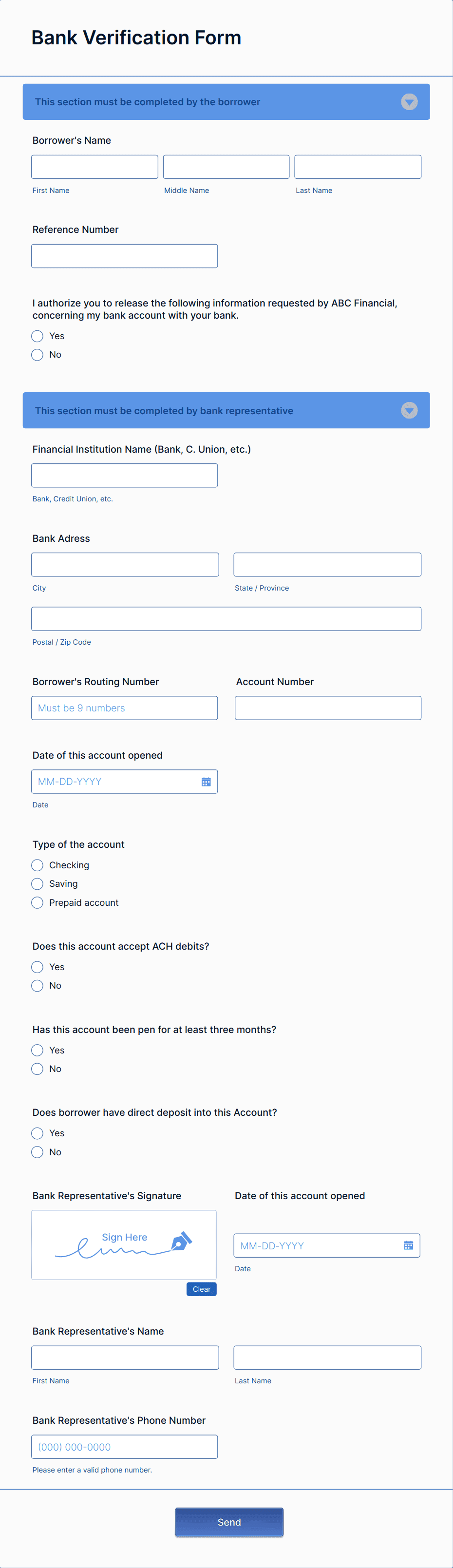Choose Checking account type

(x=37, y=865)
